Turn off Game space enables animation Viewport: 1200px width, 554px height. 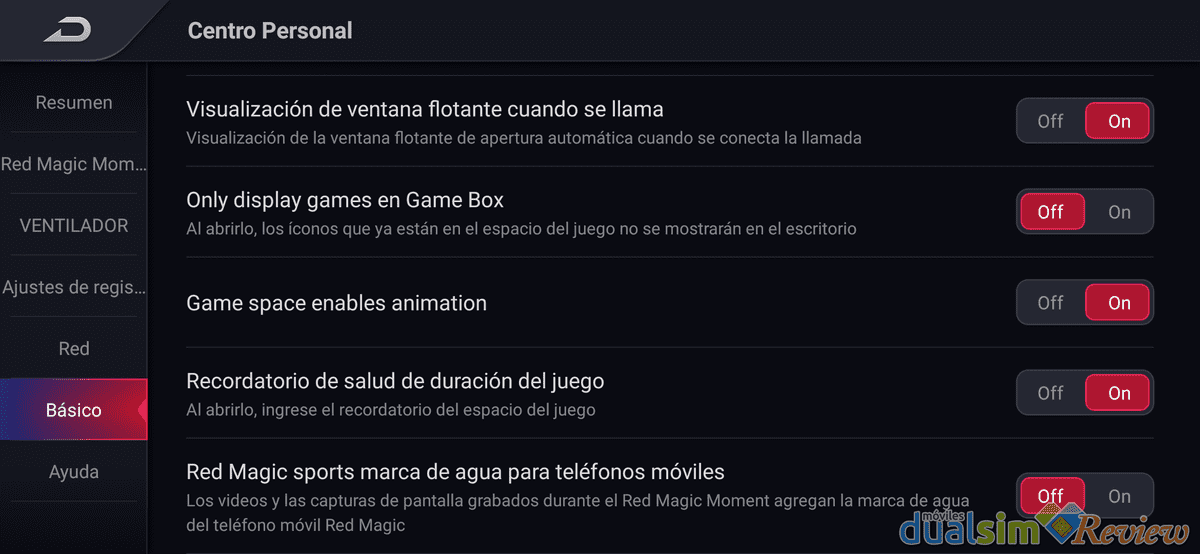[x=1050, y=303]
